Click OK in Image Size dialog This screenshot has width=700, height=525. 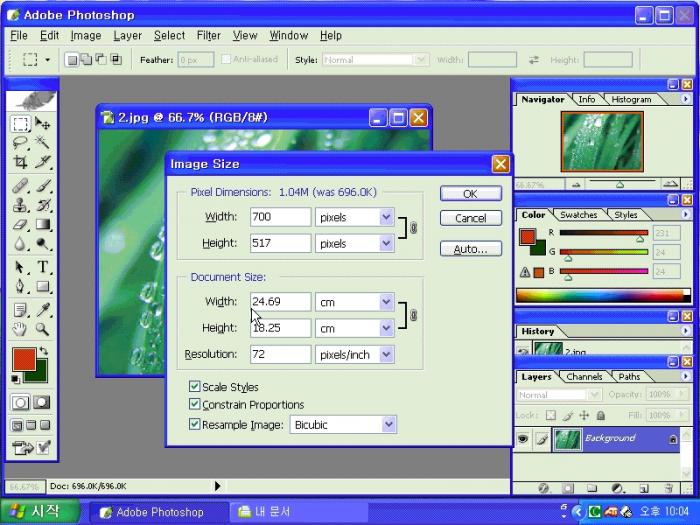(x=470, y=194)
